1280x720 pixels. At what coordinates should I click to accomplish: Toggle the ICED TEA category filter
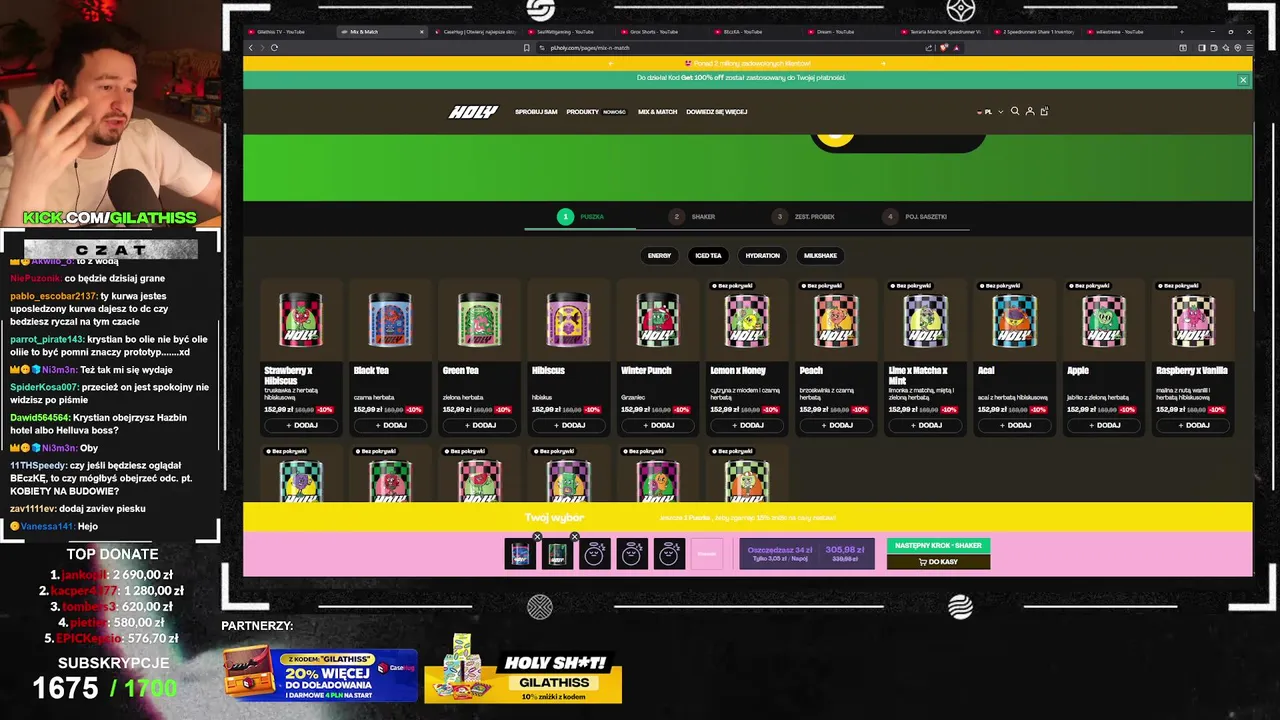pyautogui.click(x=708, y=255)
